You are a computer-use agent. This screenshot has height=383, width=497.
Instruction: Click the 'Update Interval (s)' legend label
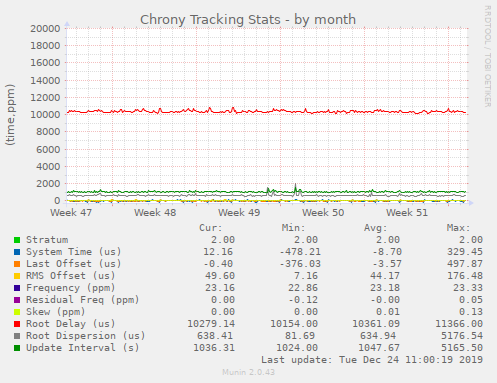(x=83, y=348)
